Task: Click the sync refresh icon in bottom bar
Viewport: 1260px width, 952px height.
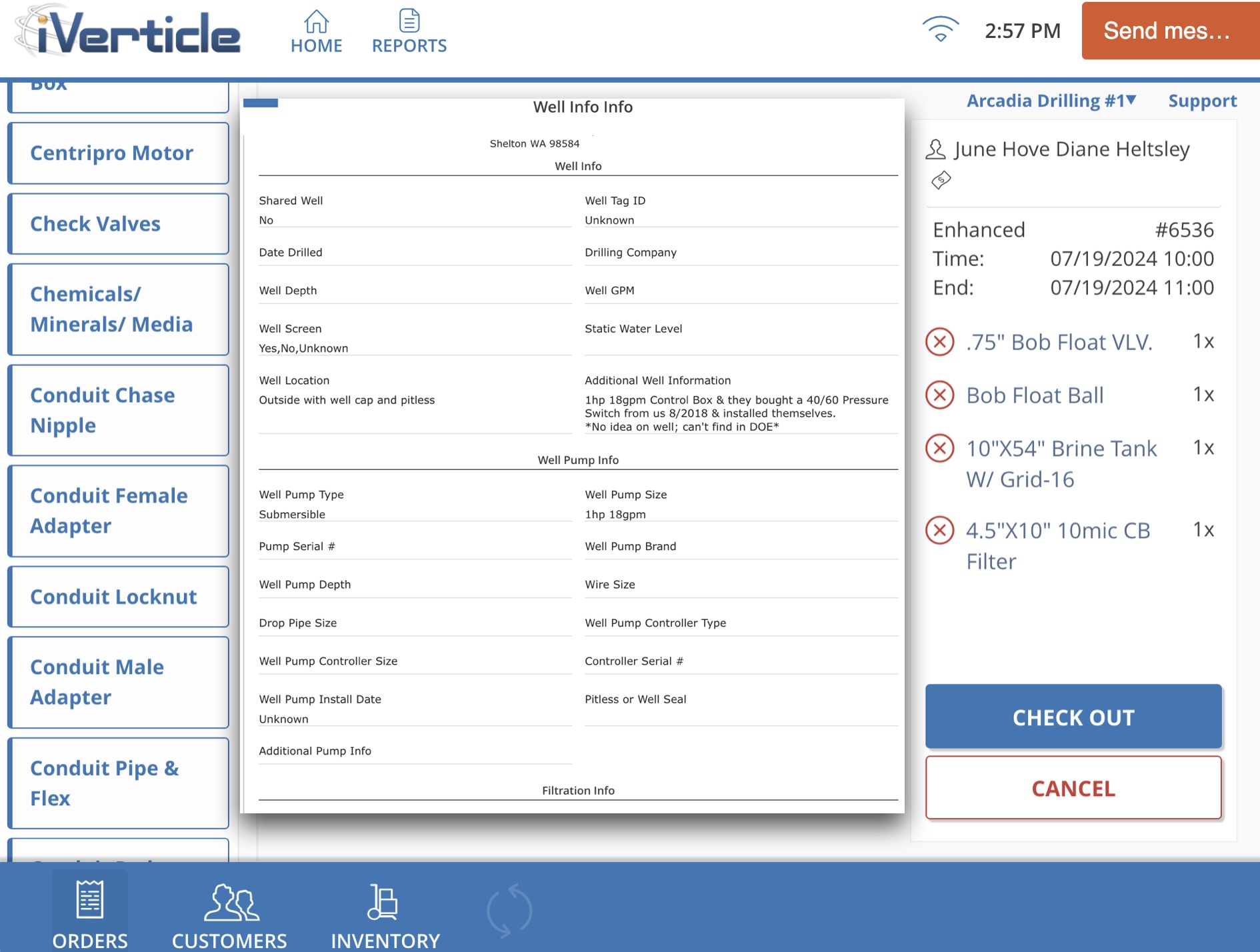Action: click(x=509, y=910)
